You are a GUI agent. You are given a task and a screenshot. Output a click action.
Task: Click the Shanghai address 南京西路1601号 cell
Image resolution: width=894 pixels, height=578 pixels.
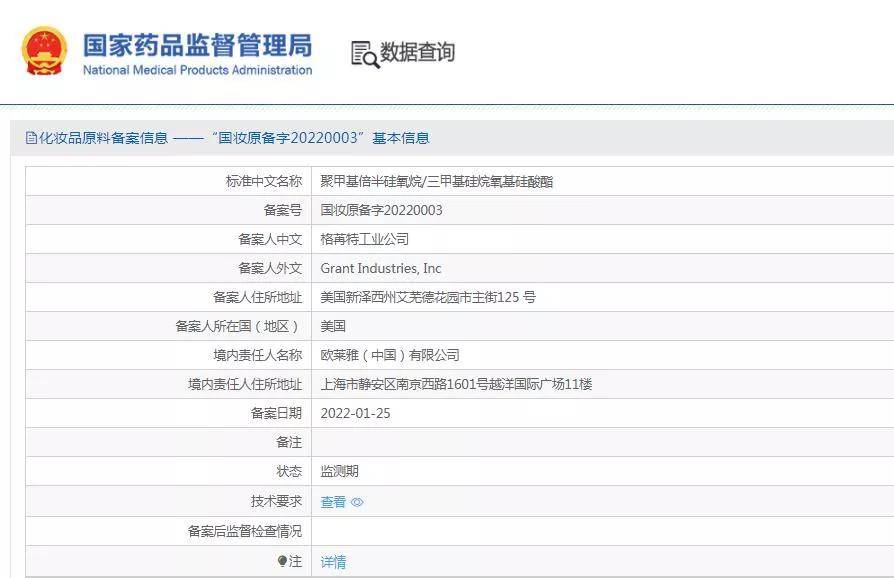[456, 384]
